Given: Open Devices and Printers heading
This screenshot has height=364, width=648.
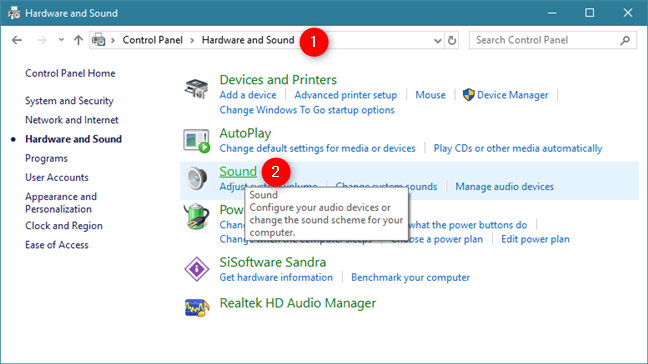Looking at the screenshot, I should coord(278,80).
